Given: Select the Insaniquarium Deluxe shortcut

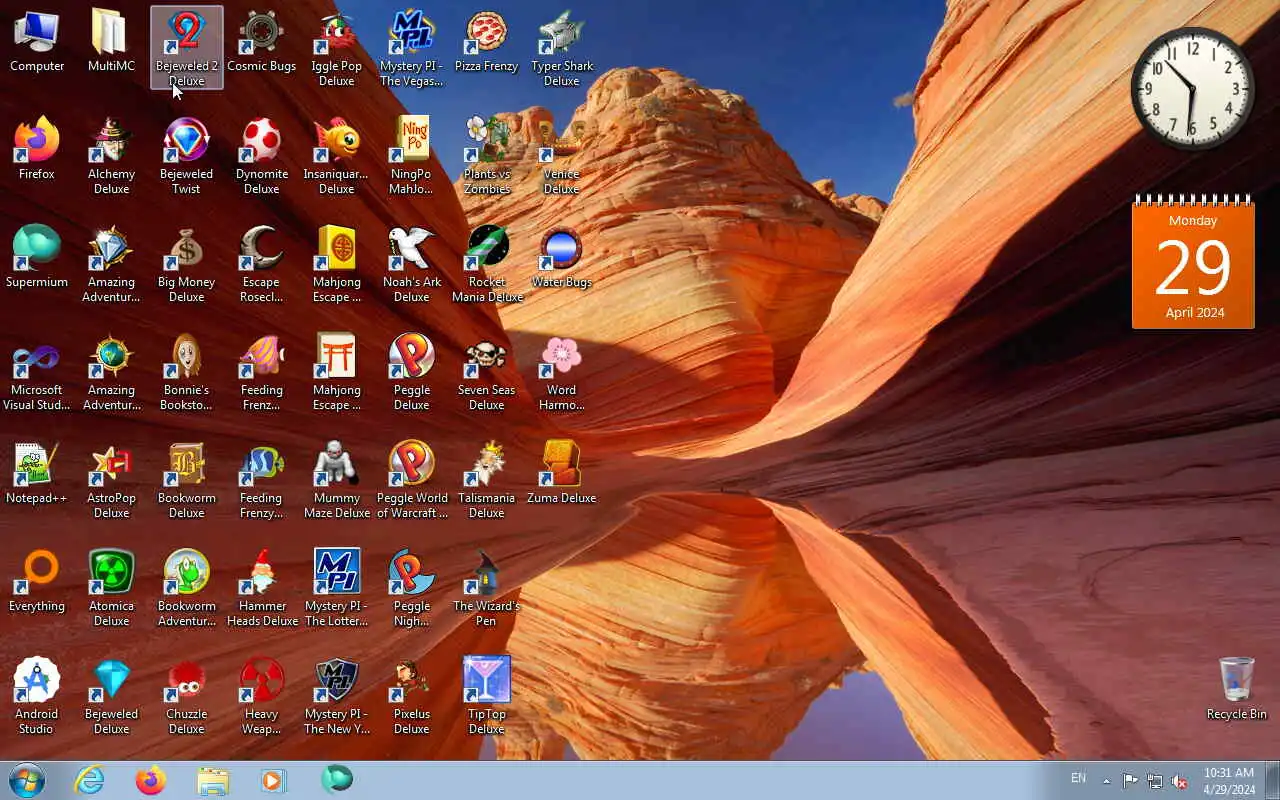Looking at the screenshot, I should 337,156.
